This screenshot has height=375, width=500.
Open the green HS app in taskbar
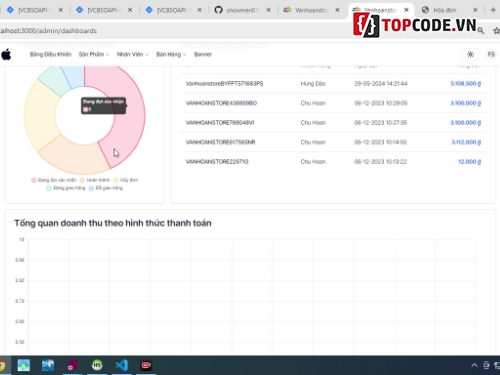(x=97, y=365)
